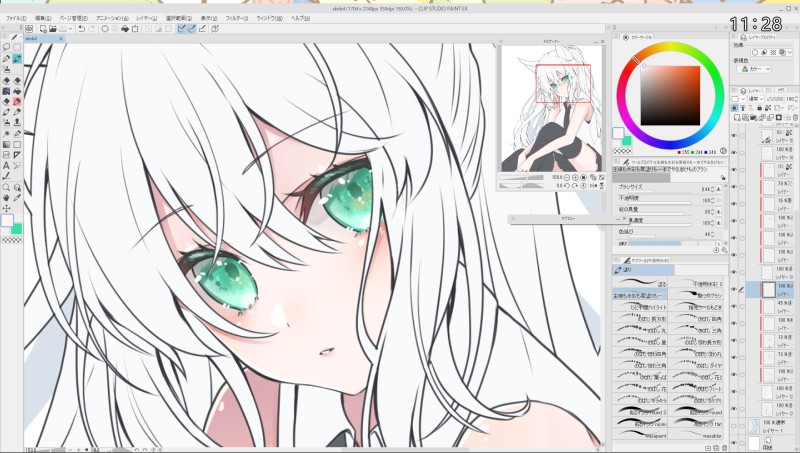Select the masablur brush
Viewport: 800px width, 453px height.
click(696, 435)
